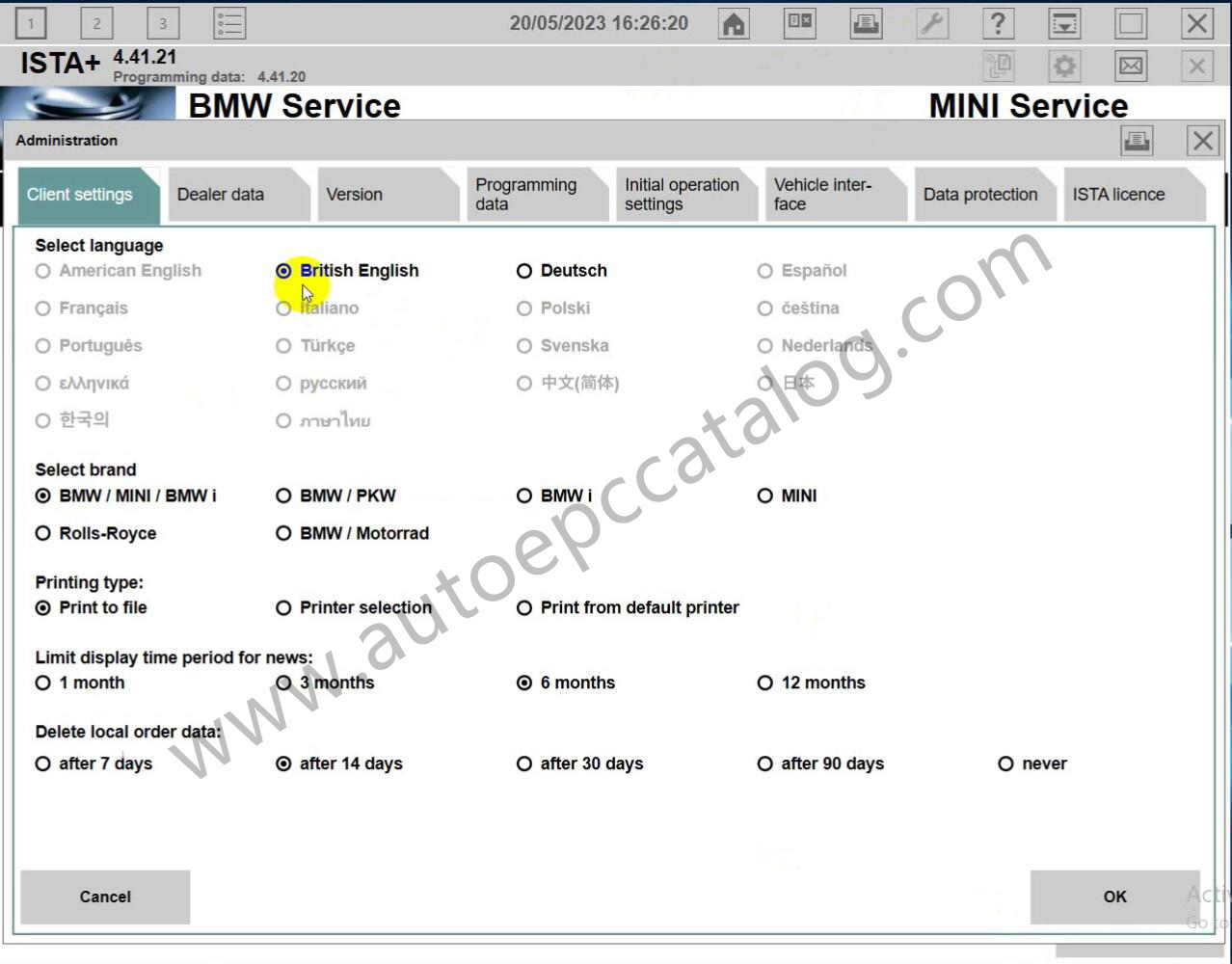Select BMW / MINI / BMW i brand

(126, 495)
